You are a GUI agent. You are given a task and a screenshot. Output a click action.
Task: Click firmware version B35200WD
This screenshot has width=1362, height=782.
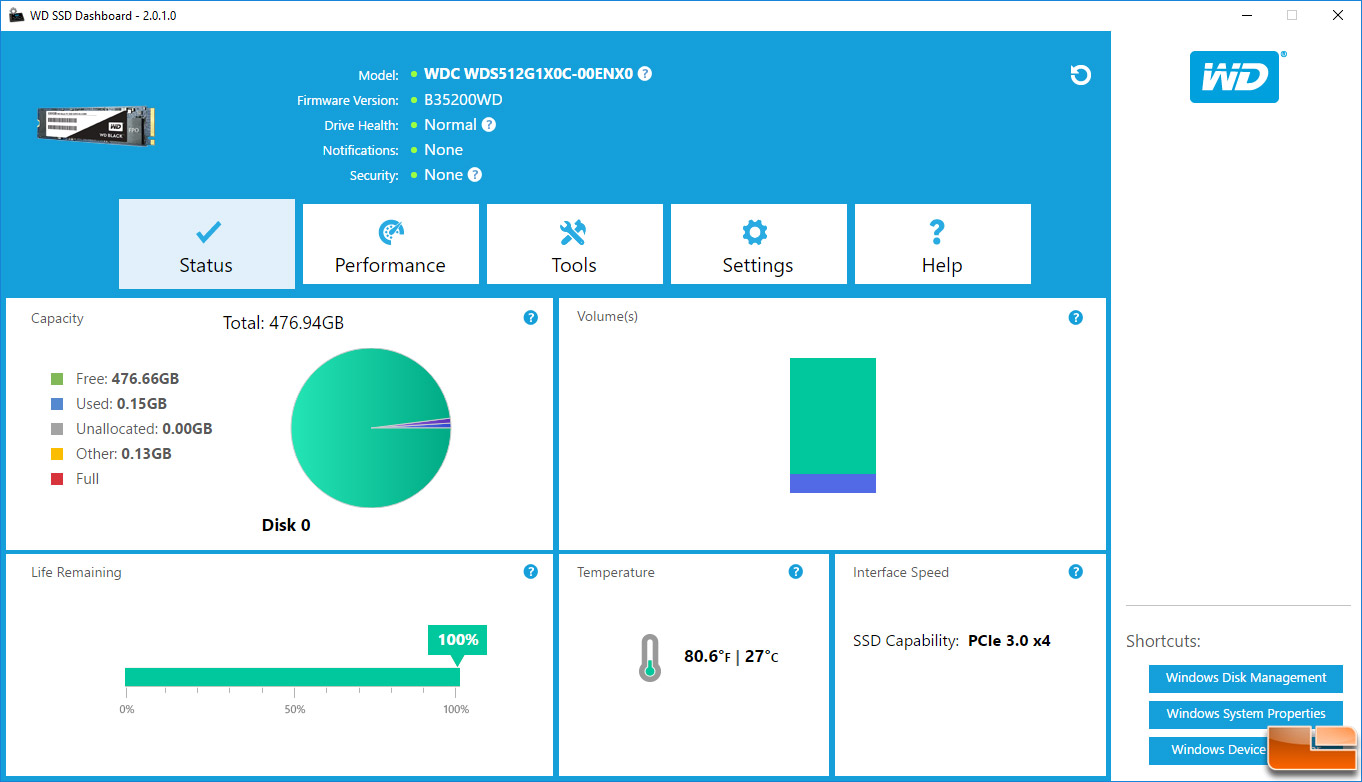click(463, 100)
